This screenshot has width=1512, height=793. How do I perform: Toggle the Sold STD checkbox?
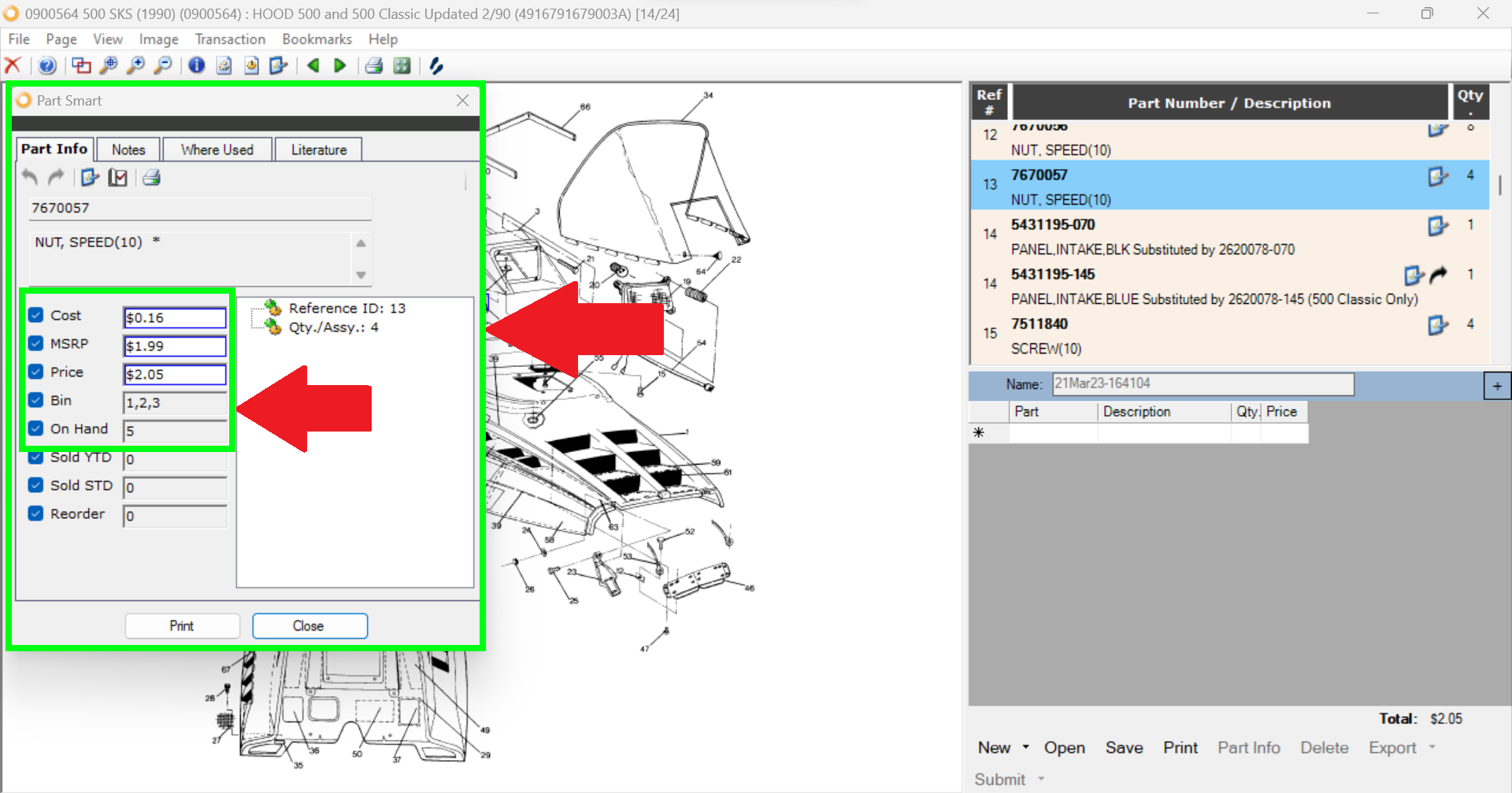pos(35,485)
